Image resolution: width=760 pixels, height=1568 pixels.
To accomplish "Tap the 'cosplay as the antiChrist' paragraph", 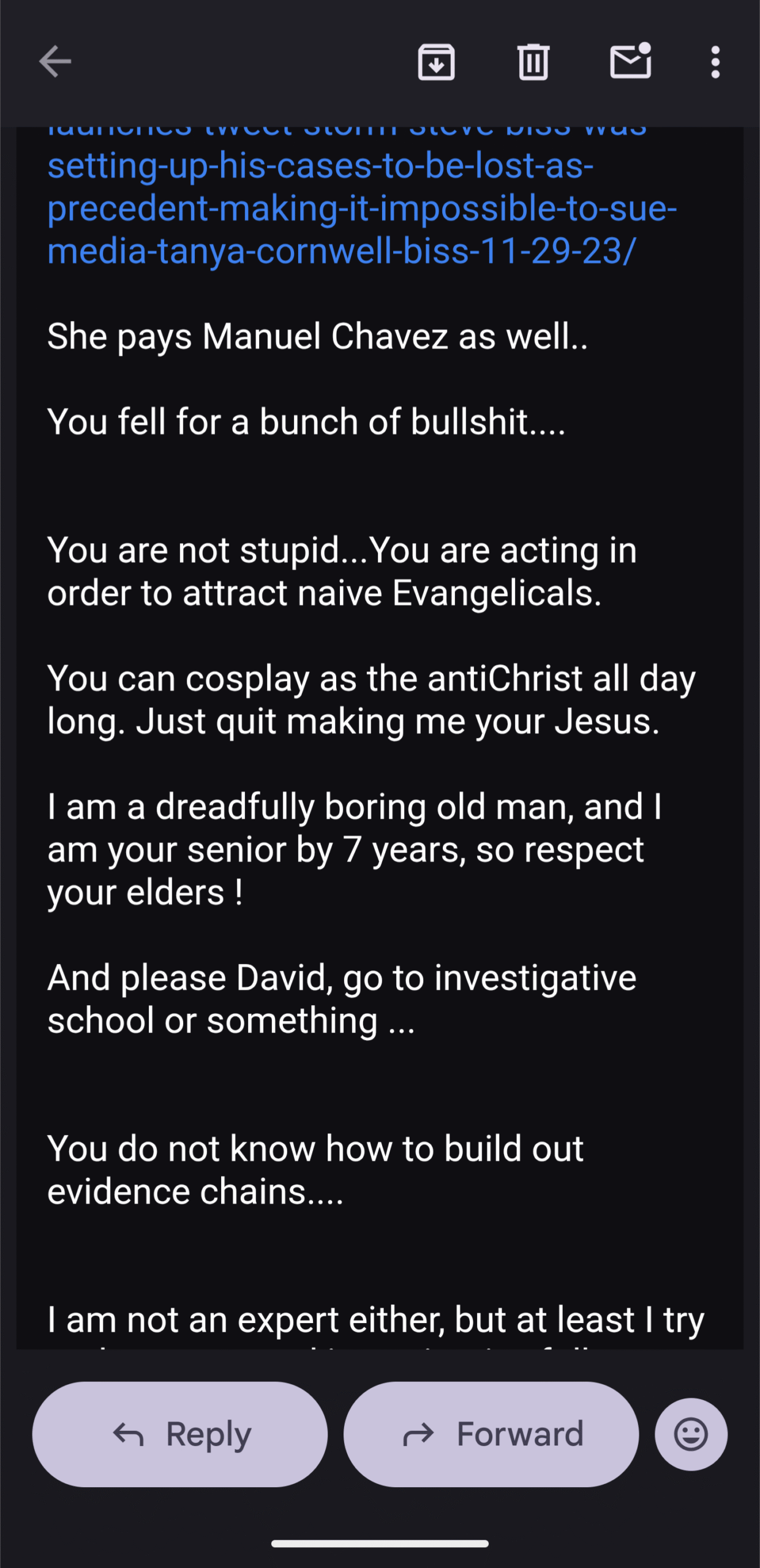I will click(371, 700).
